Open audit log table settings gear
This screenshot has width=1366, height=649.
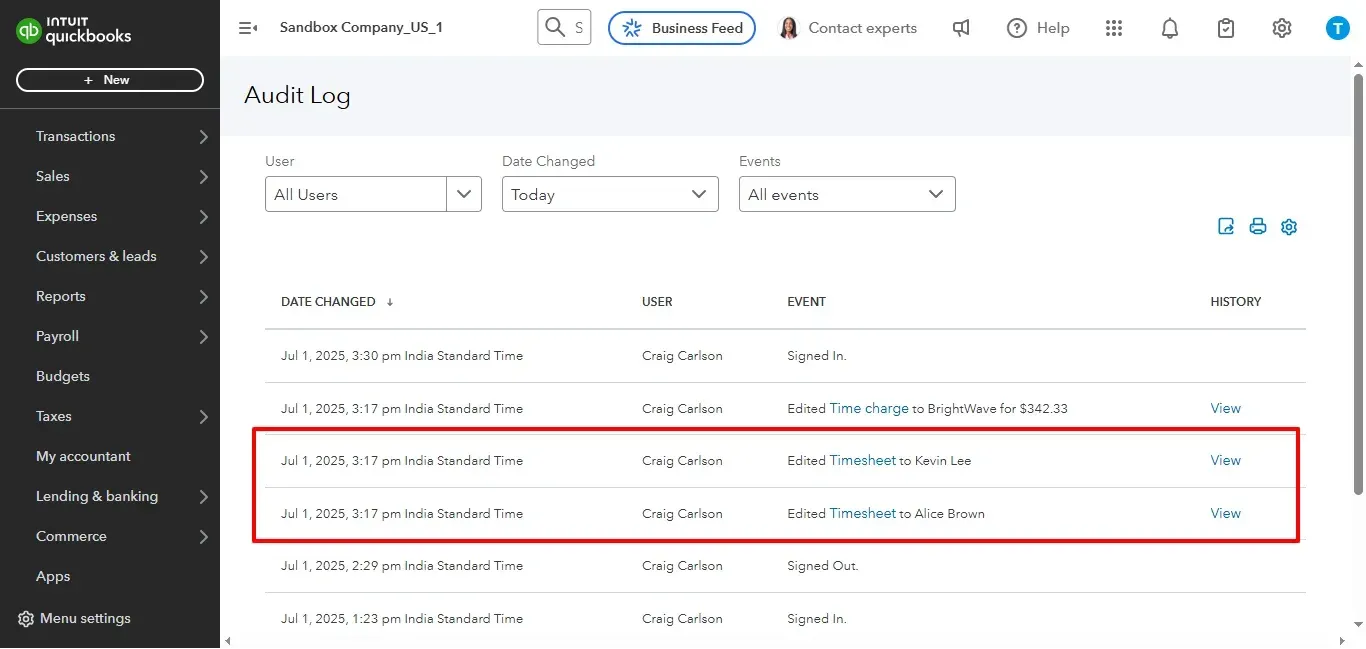[x=1289, y=226]
